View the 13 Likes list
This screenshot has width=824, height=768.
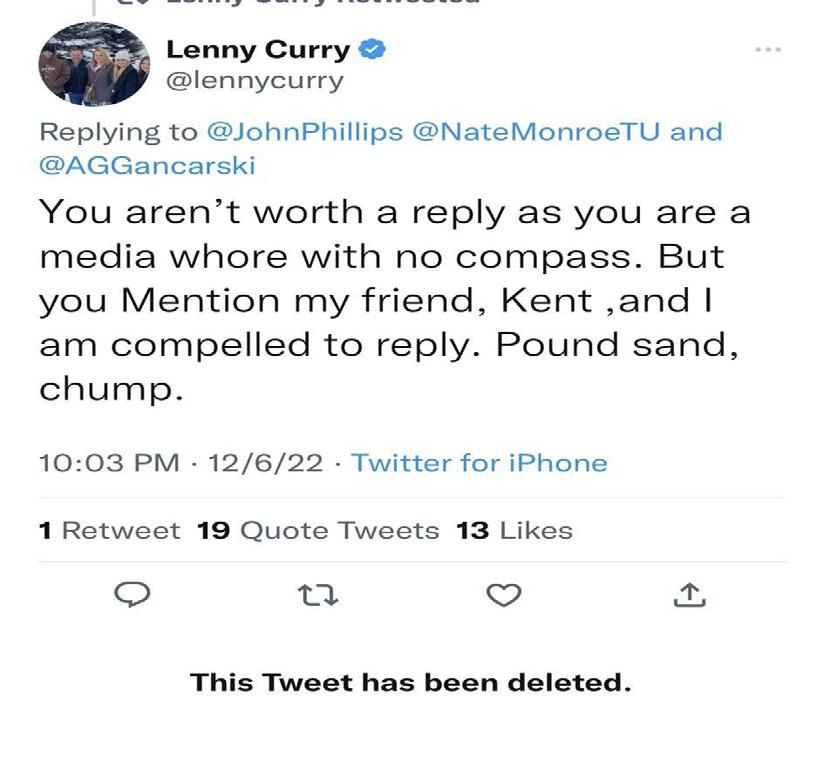point(514,530)
